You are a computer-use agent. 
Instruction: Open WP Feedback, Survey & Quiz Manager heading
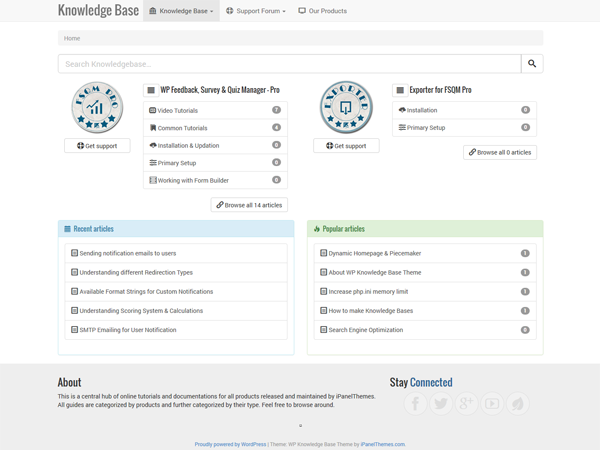pyautogui.click(x=220, y=90)
